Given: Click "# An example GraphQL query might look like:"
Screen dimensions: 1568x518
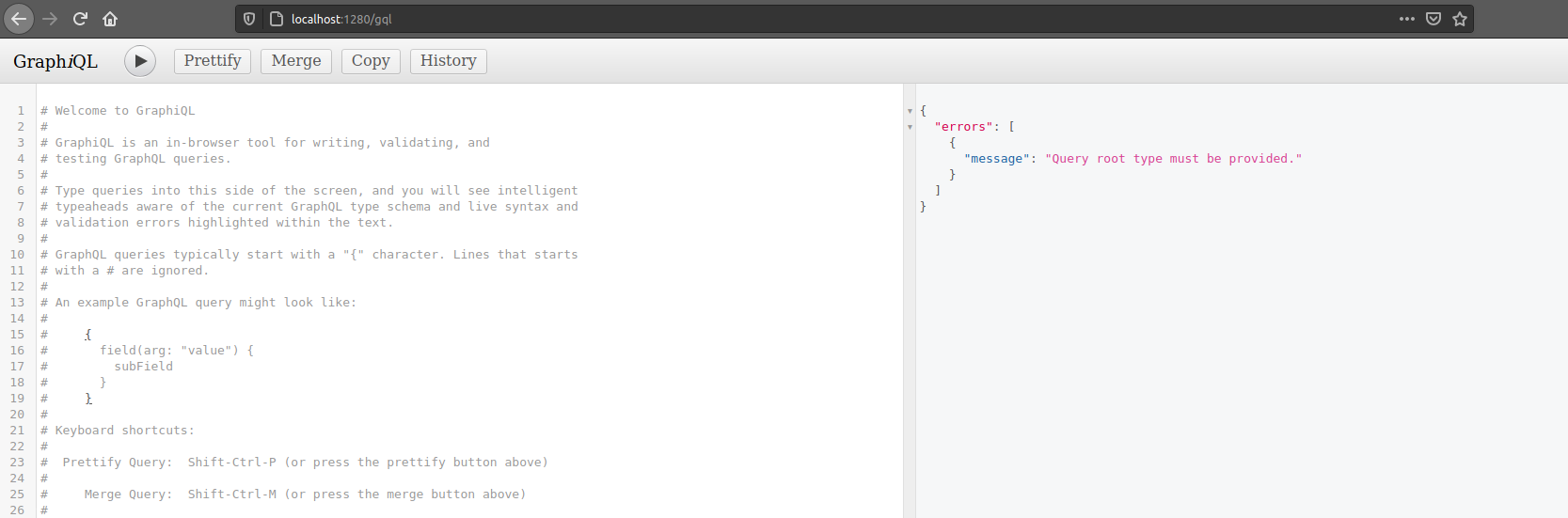Looking at the screenshot, I should coord(198,303).
